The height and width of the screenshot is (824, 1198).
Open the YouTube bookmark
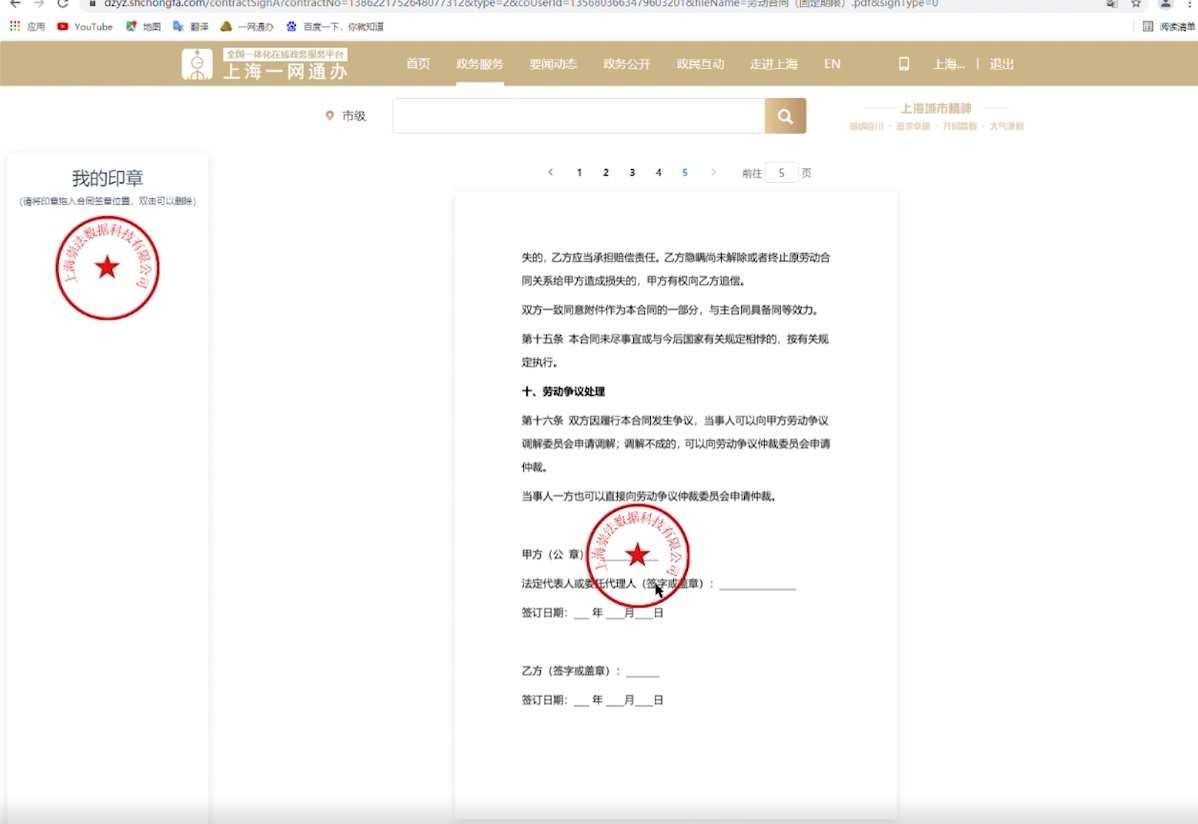[x=85, y=27]
